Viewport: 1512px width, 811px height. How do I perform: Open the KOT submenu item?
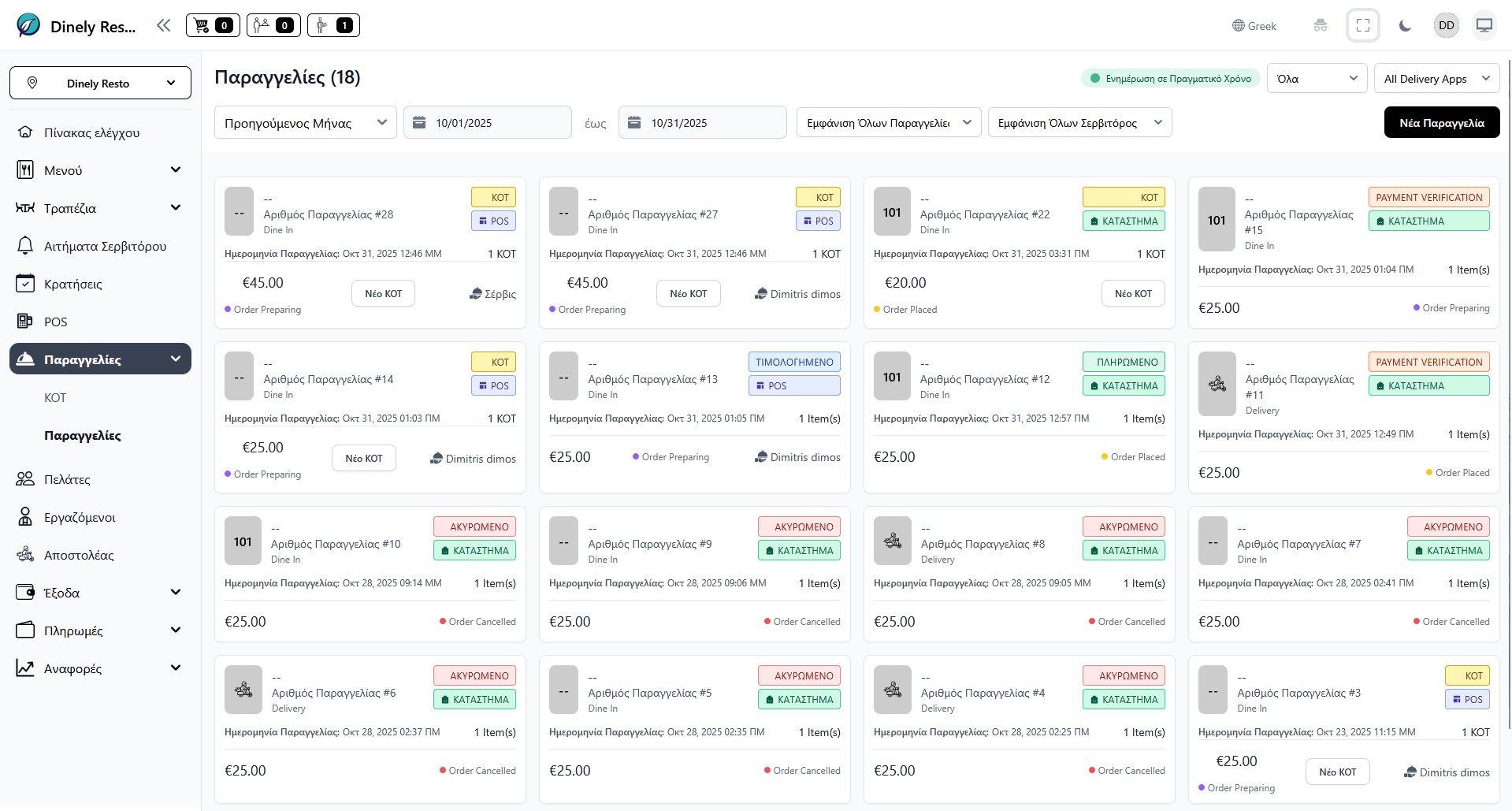55,398
